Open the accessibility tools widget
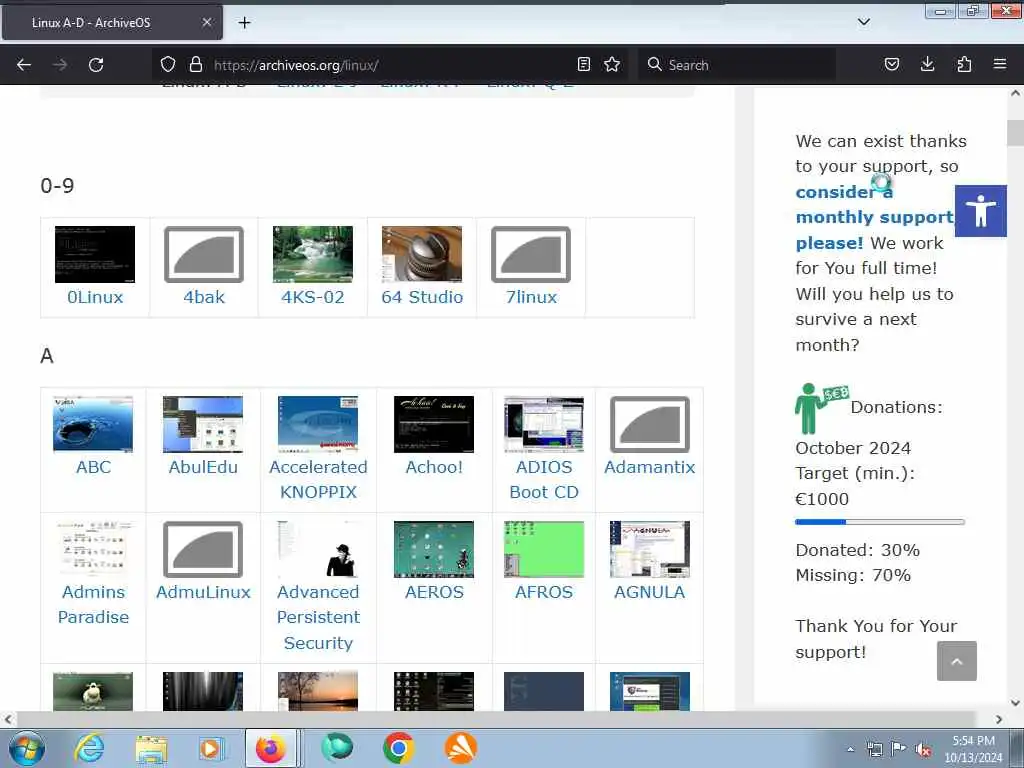The height and width of the screenshot is (768, 1024). click(980, 211)
